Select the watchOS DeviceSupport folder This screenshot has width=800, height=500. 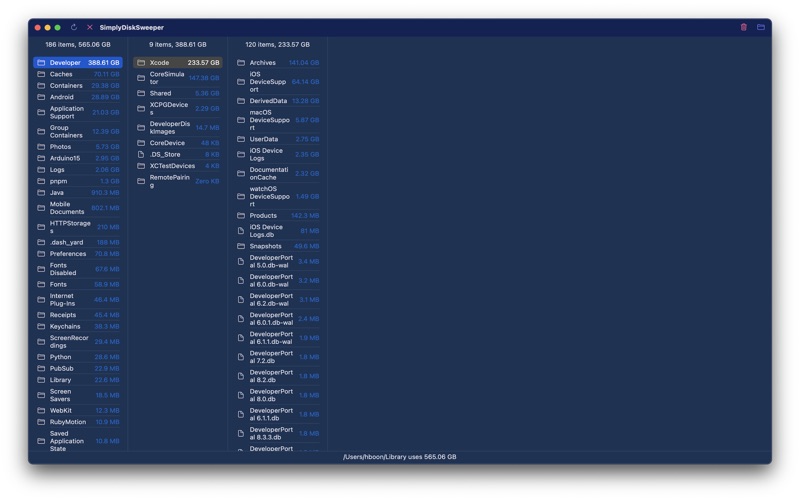pos(278,196)
